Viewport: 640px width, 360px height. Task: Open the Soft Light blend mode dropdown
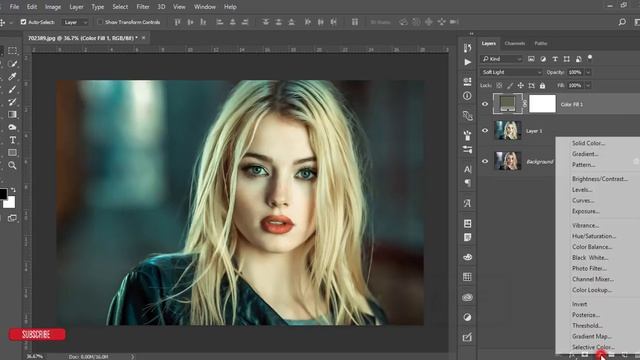click(x=511, y=72)
